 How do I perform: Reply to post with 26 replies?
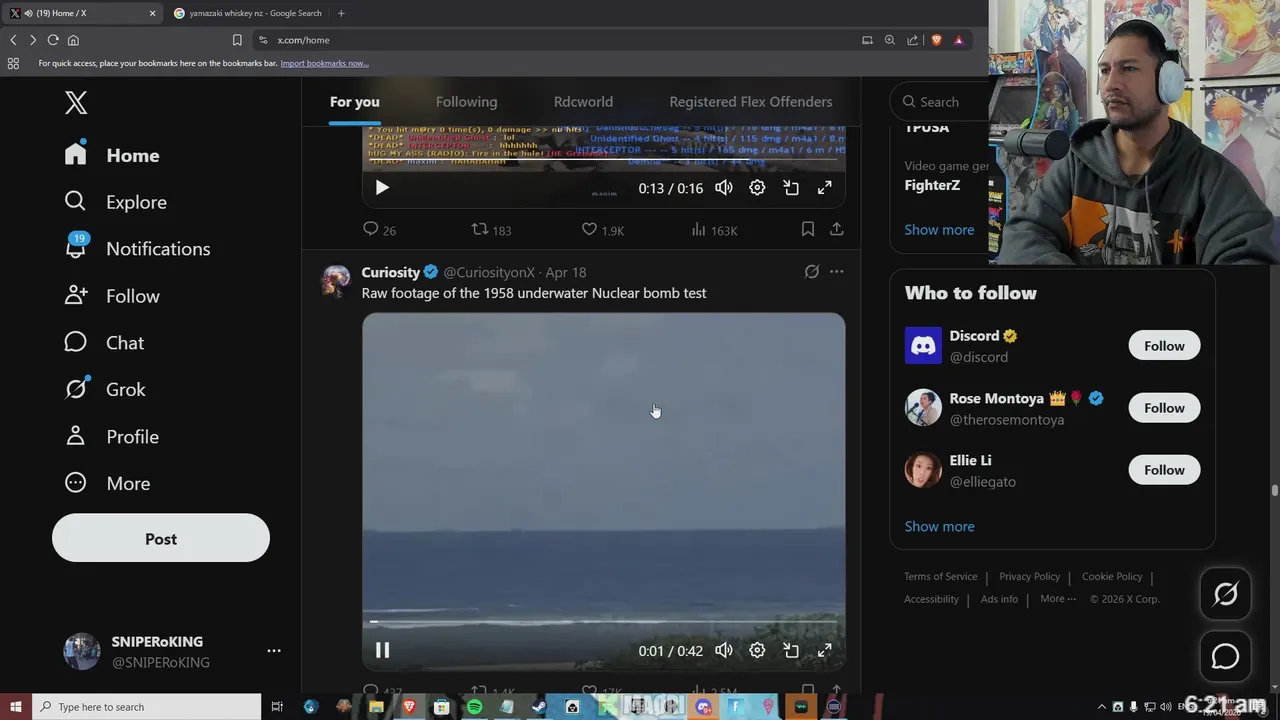coord(379,230)
